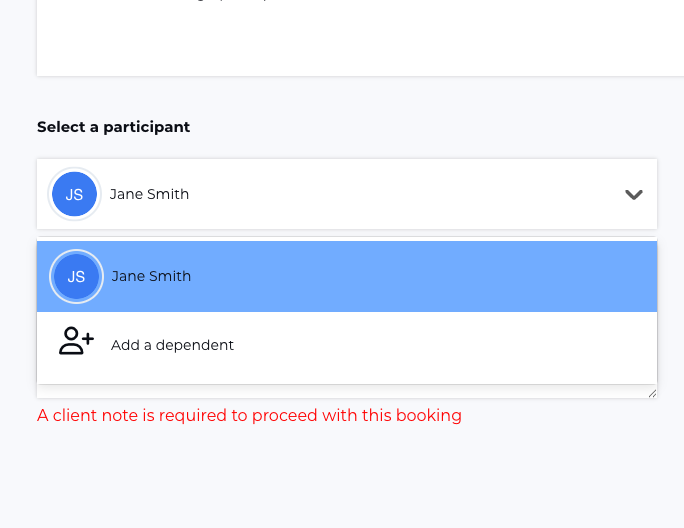Image resolution: width=684 pixels, height=528 pixels.
Task: Click the chevron arrow on participant dropdown
Action: pyautogui.click(x=633, y=195)
